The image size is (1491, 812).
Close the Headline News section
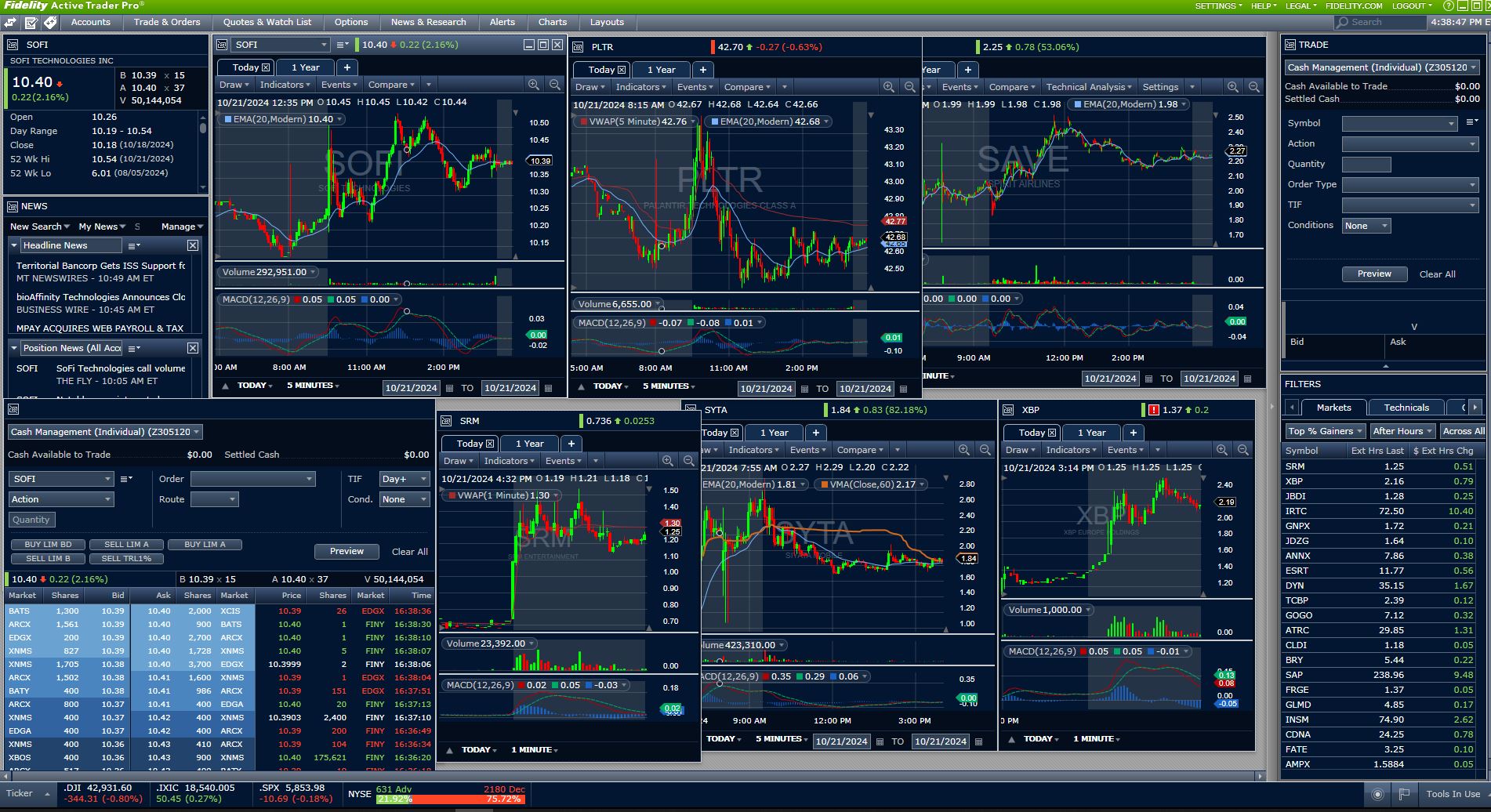coord(193,245)
